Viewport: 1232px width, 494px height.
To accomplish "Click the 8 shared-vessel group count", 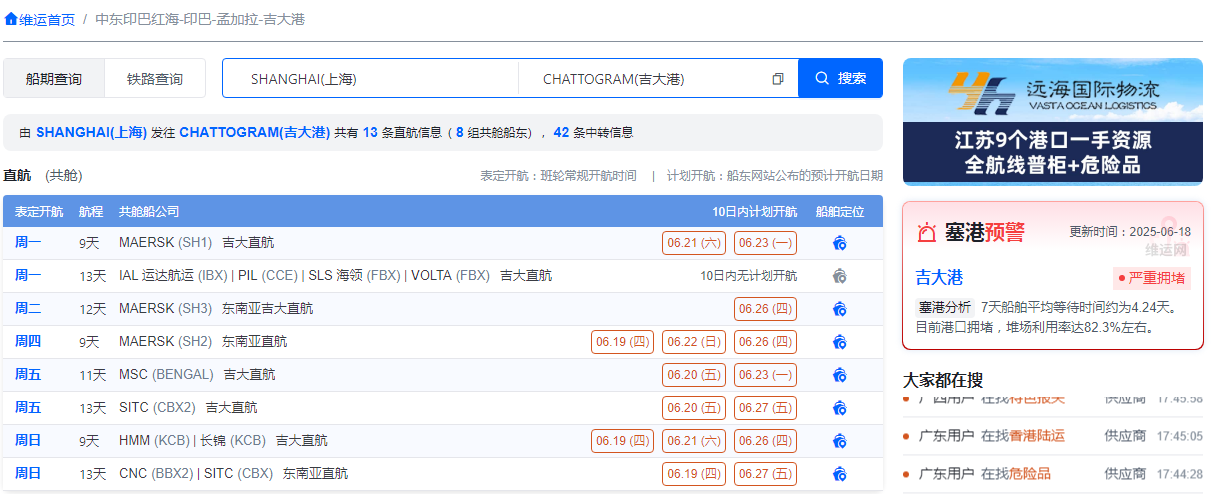I will click(460, 132).
